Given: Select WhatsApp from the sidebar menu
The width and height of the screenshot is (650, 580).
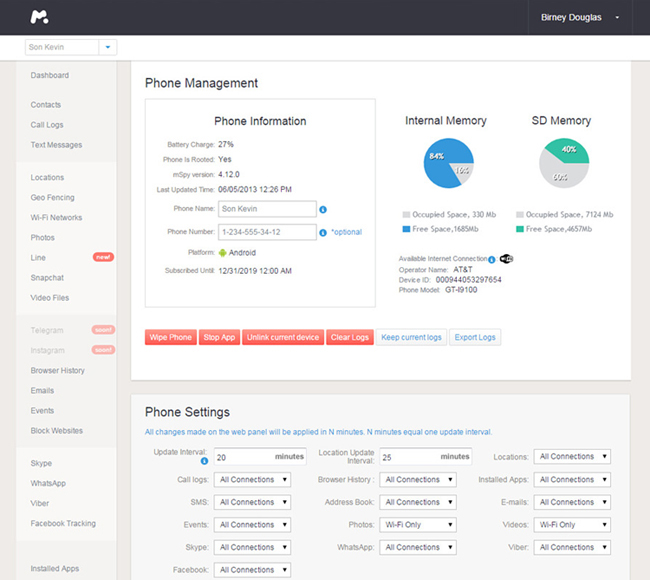Looking at the screenshot, I should [x=48, y=483].
